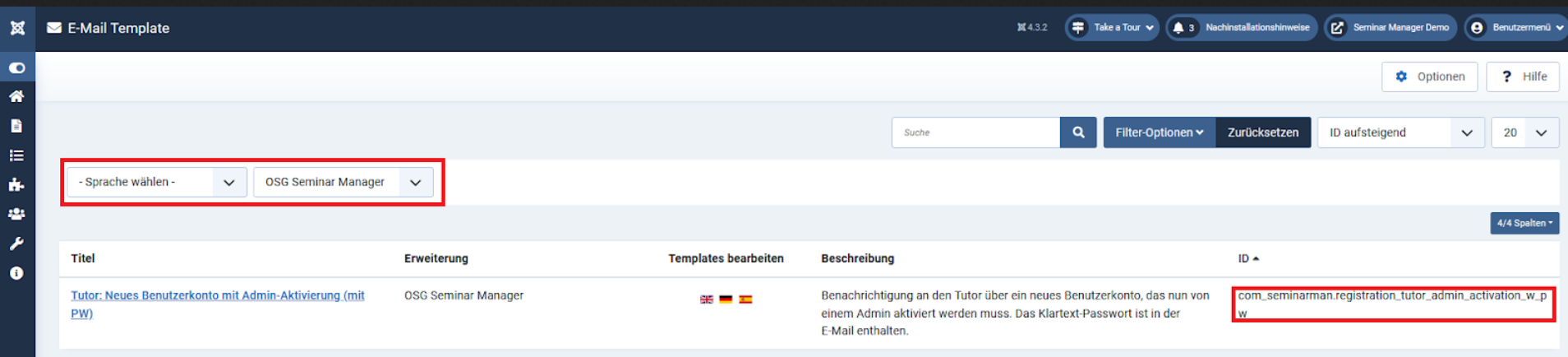Open the System wrench sidebar icon
Viewport: 1568px width, 357px height.
click(x=16, y=243)
